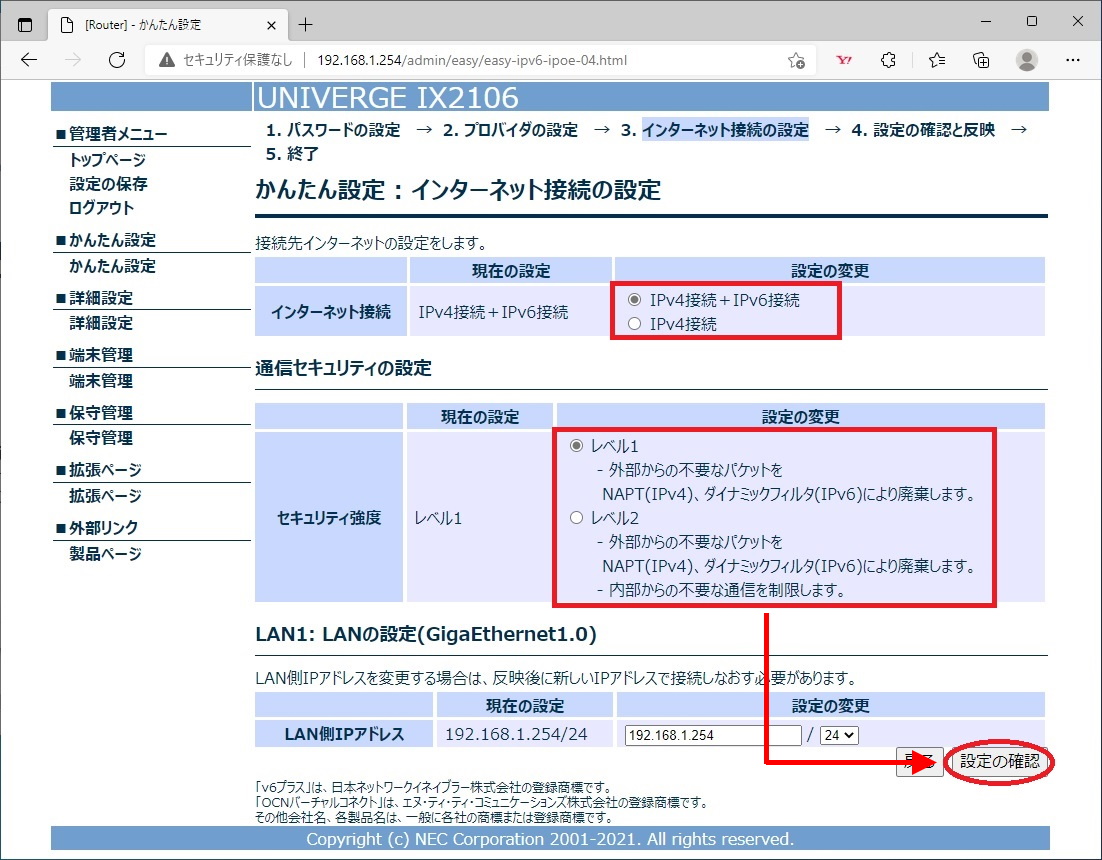
Task: Click the NEC Corporation copyright footer text
Action: pos(550,839)
